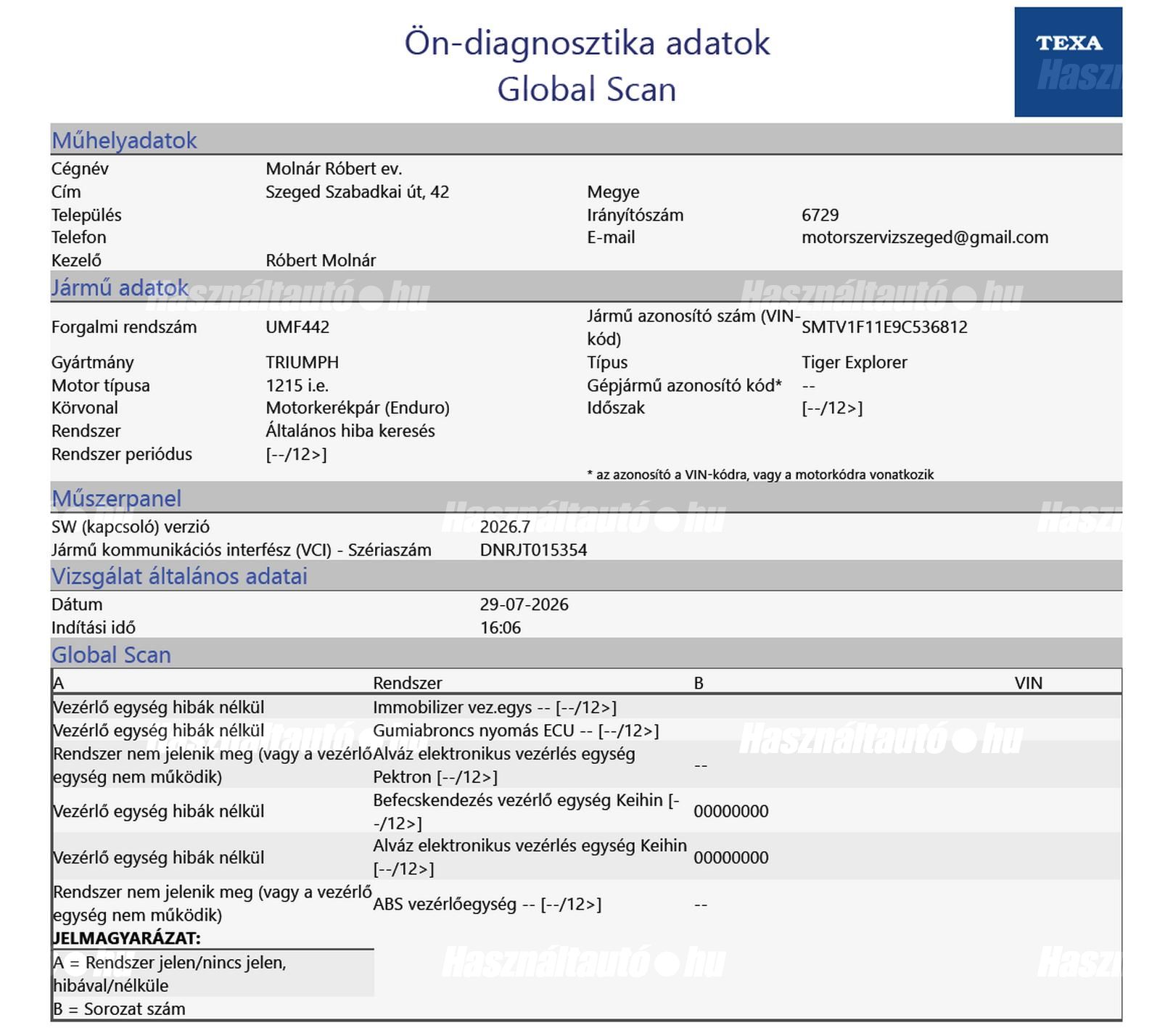Click the "Gumiabroncs nyomás ECU" system entry
The width and height of the screenshot is (1173, 1036).
coord(516,731)
